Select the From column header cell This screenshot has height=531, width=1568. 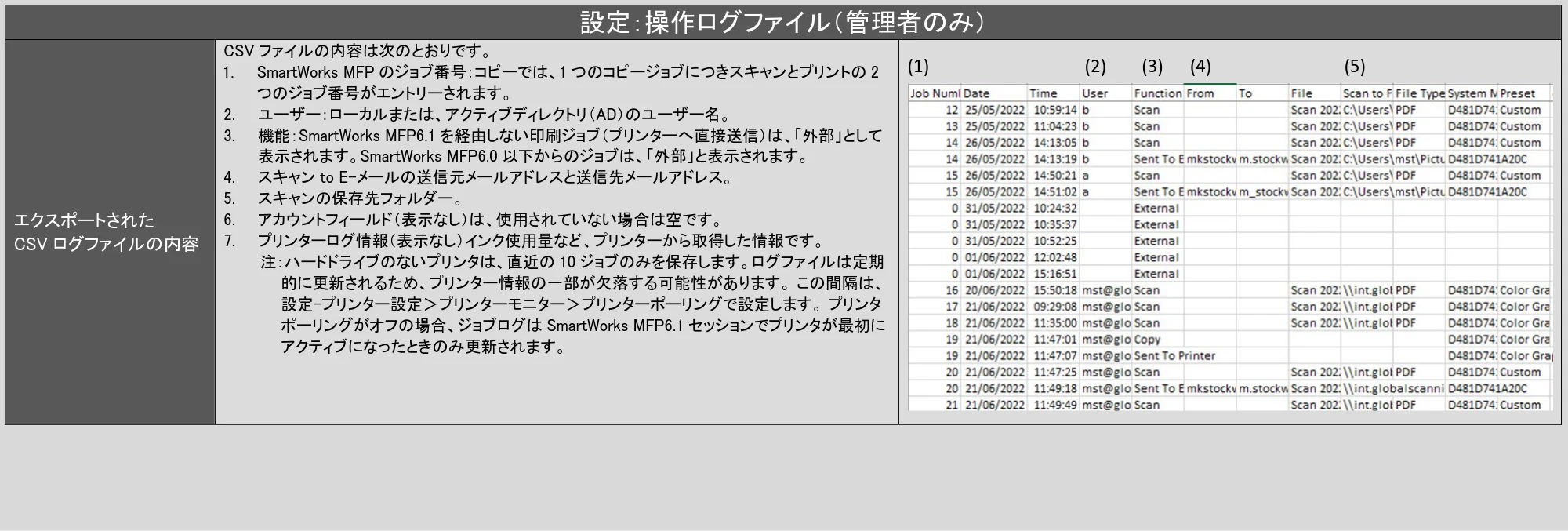click(x=1210, y=93)
